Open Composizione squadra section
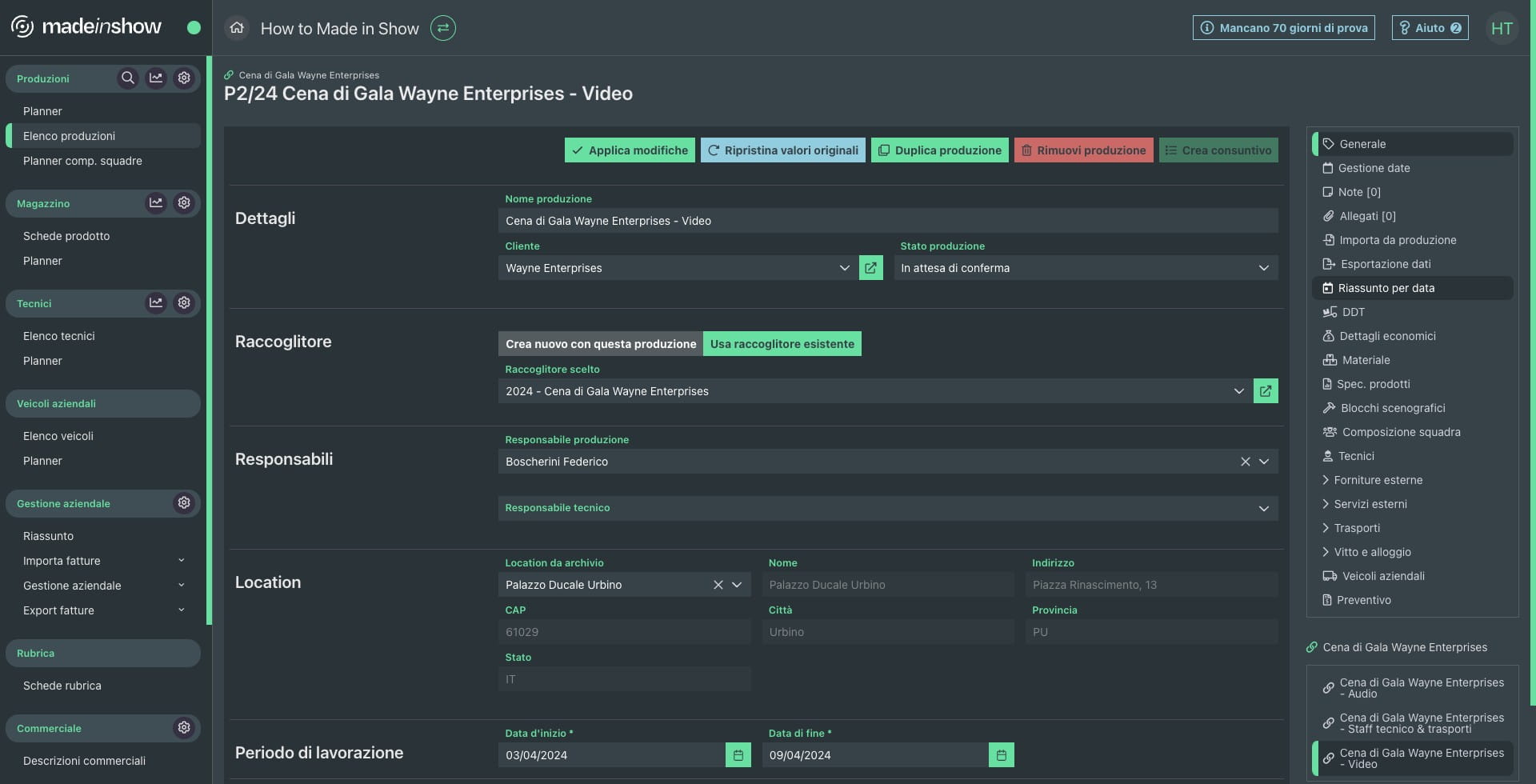Screen dimensions: 1536x784 [1412, 432]
